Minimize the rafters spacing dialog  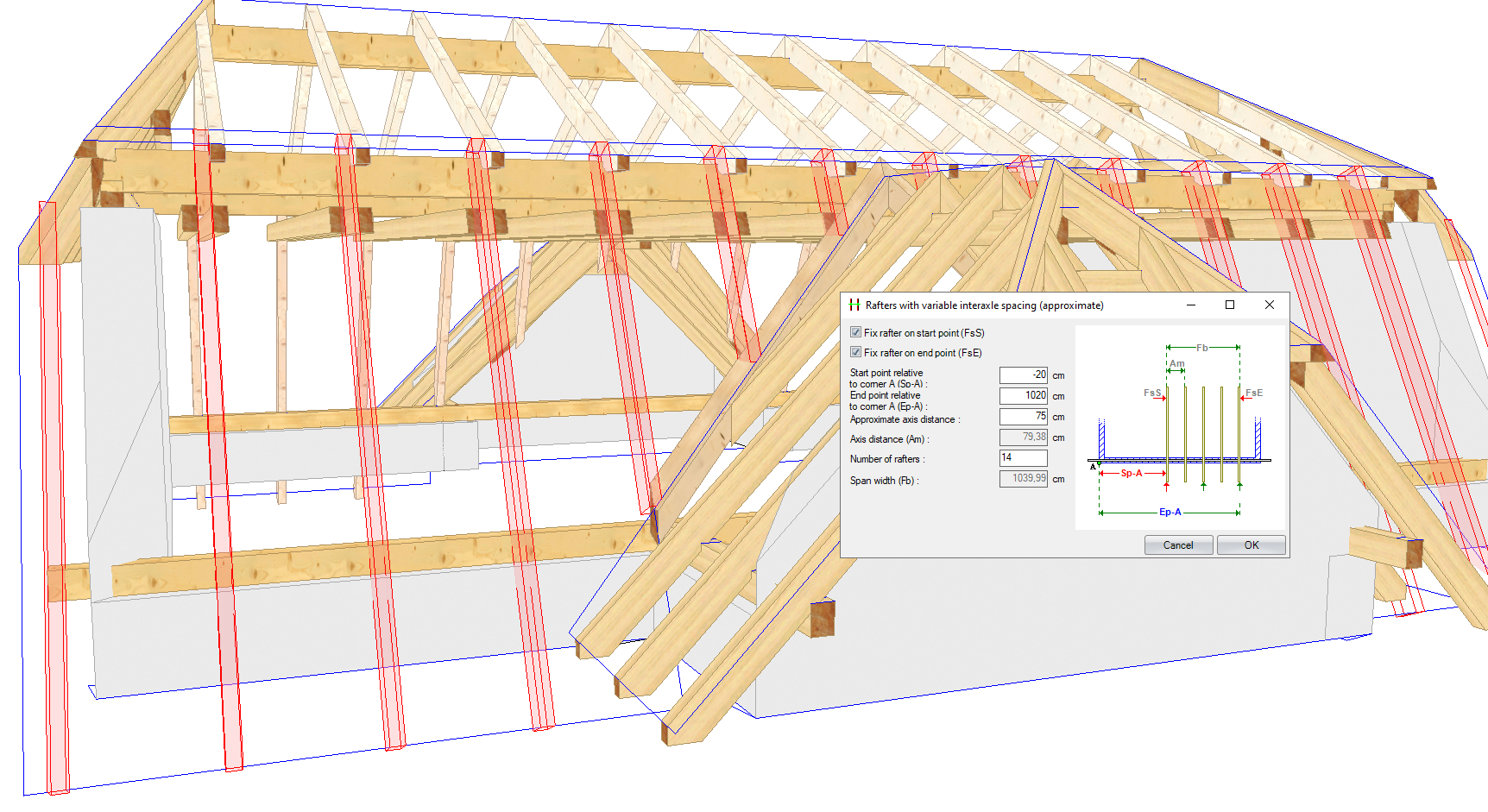[1190, 305]
